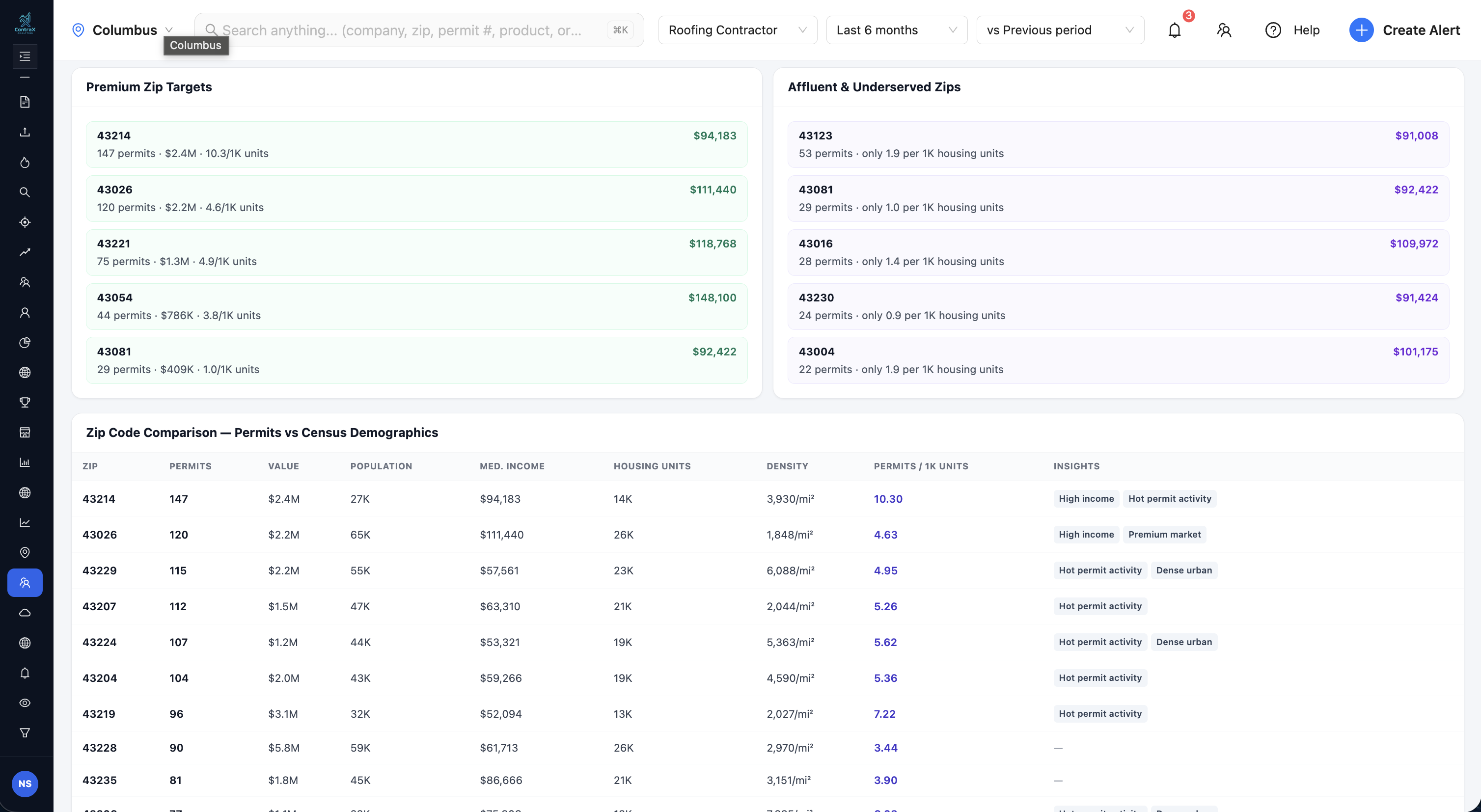Open the trending-up arrow icon in the sidebar
The width and height of the screenshot is (1481, 812).
click(25, 252)
